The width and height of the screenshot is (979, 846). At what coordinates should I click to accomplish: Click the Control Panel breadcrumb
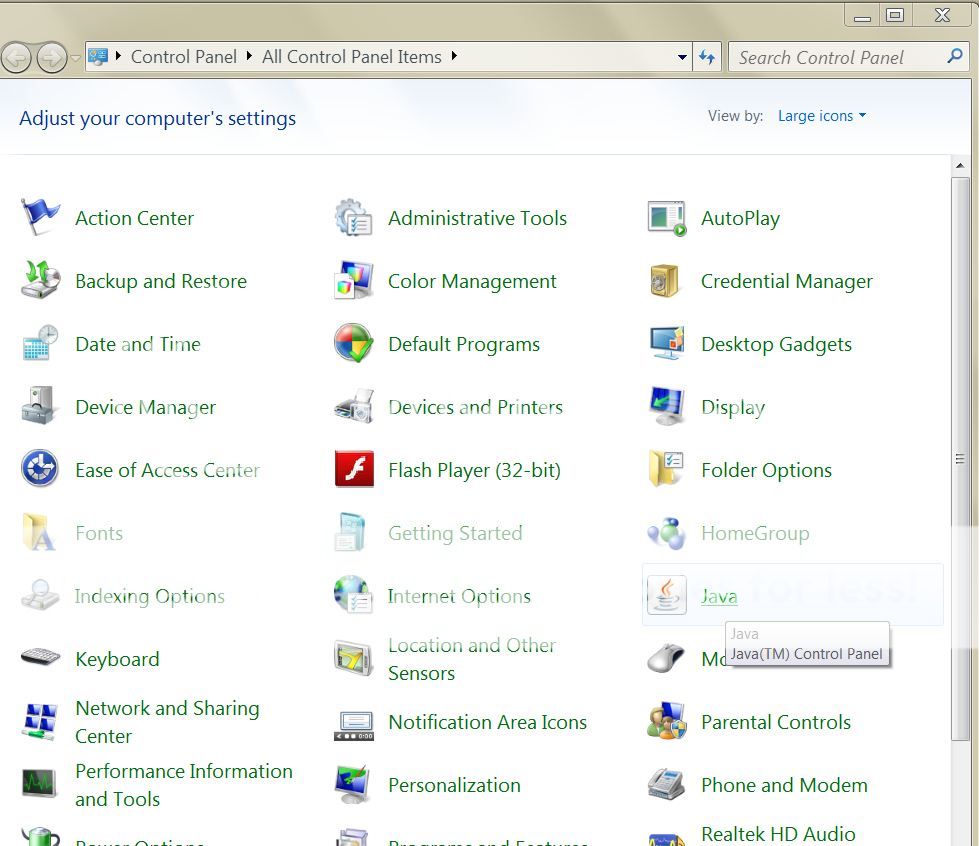coord(184,57)
